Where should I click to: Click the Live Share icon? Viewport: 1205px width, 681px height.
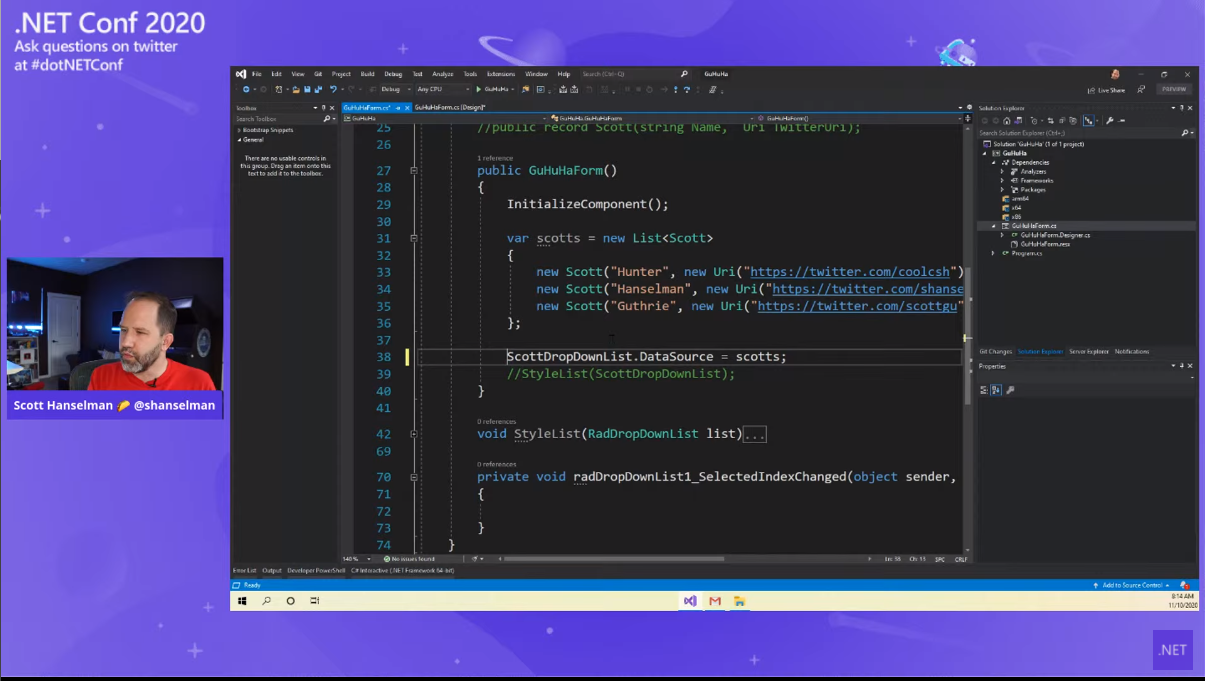(x=1091, y=90)
